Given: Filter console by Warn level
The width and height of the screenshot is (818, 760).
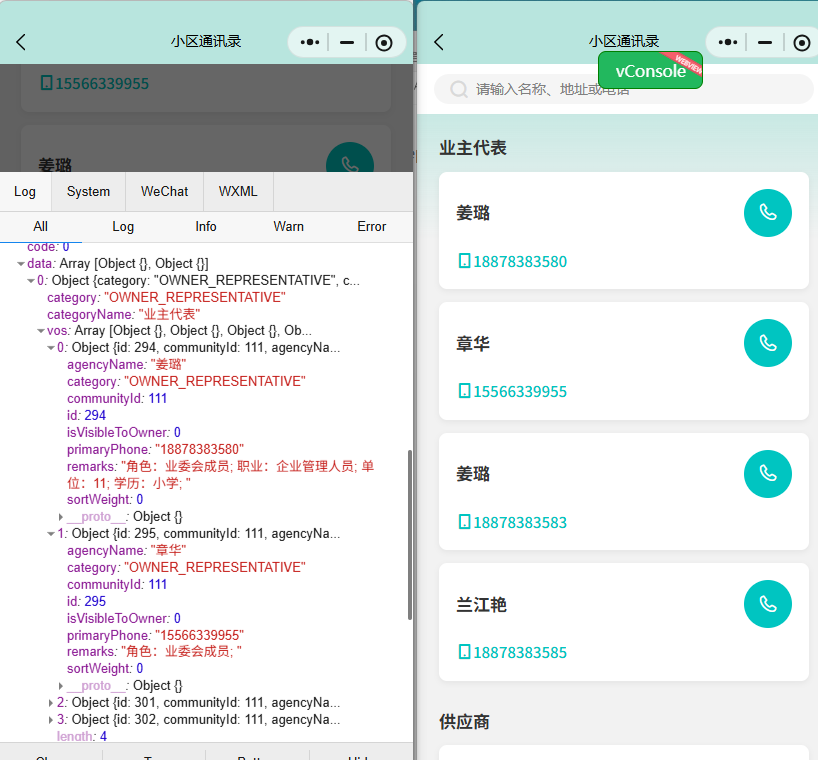Looking at the screenshot, I should 288,226.
